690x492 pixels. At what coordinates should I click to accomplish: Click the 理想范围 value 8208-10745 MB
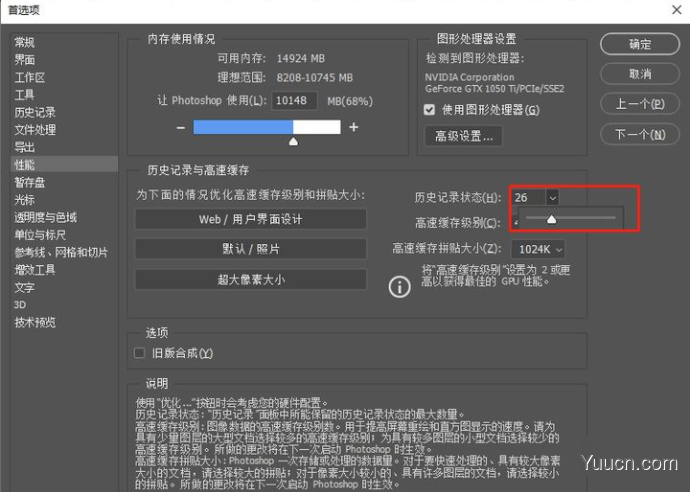(x=315, y=78)
